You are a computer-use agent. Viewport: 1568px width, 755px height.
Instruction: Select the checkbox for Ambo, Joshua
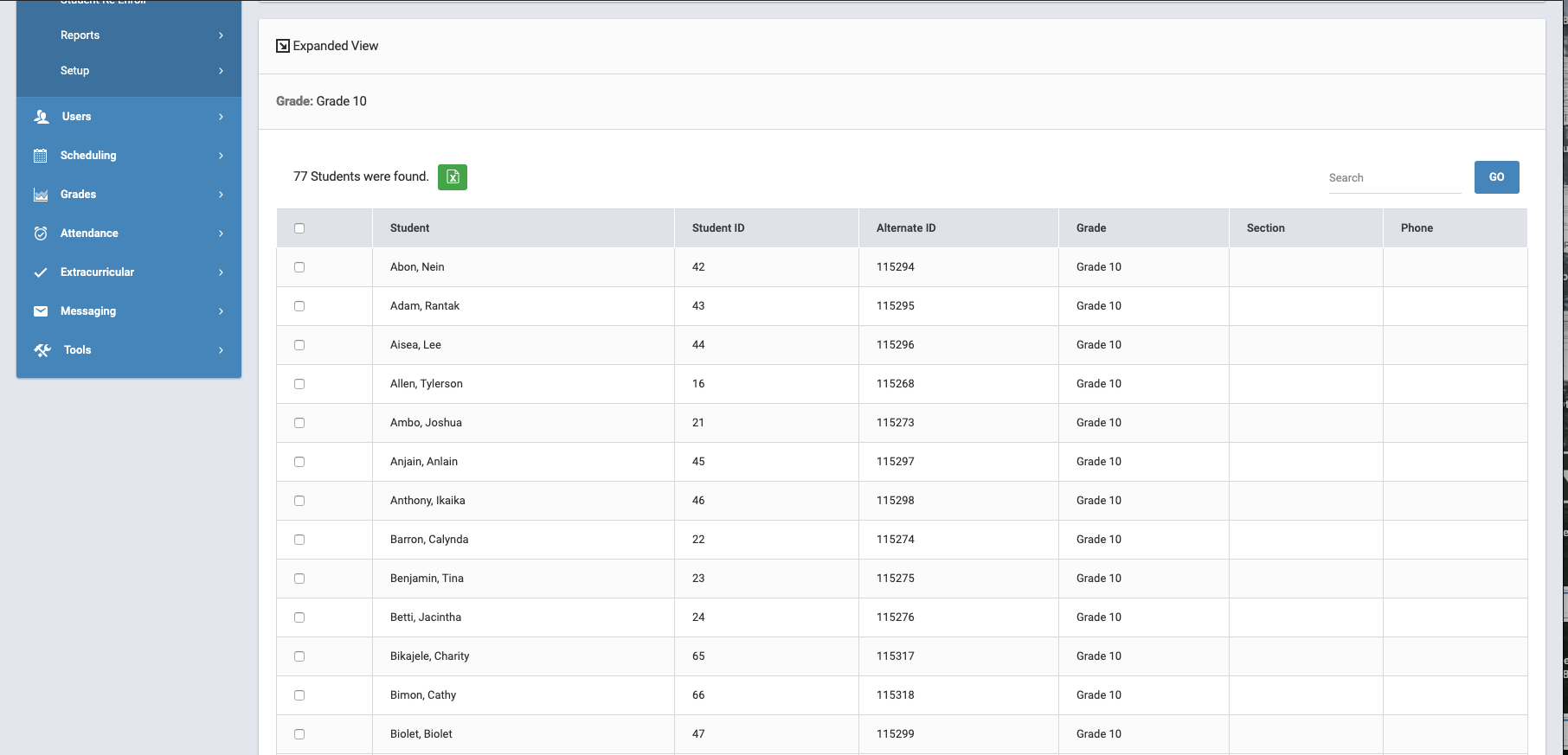299,423
